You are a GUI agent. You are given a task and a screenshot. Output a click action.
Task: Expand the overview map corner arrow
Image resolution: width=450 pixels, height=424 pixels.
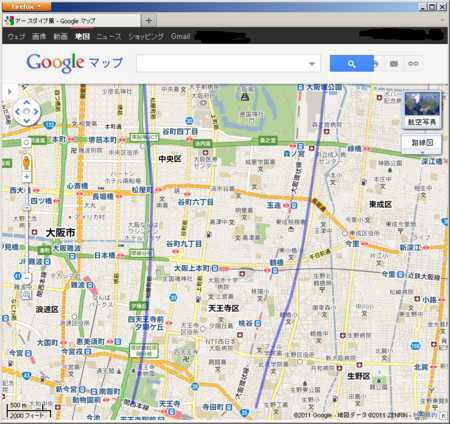tap(443, 416)
